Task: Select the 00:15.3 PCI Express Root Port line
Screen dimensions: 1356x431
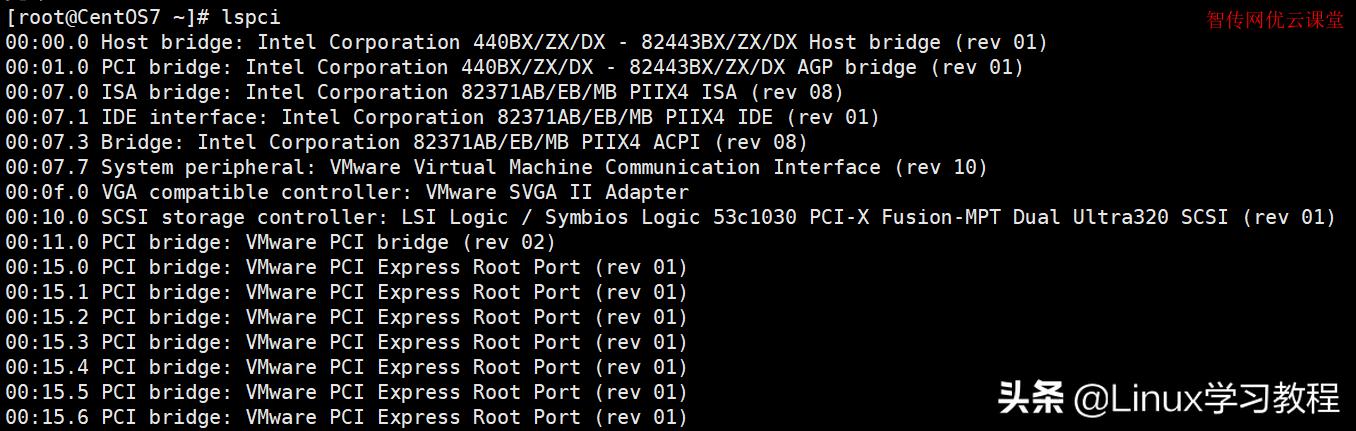Action: pos(346,343)
